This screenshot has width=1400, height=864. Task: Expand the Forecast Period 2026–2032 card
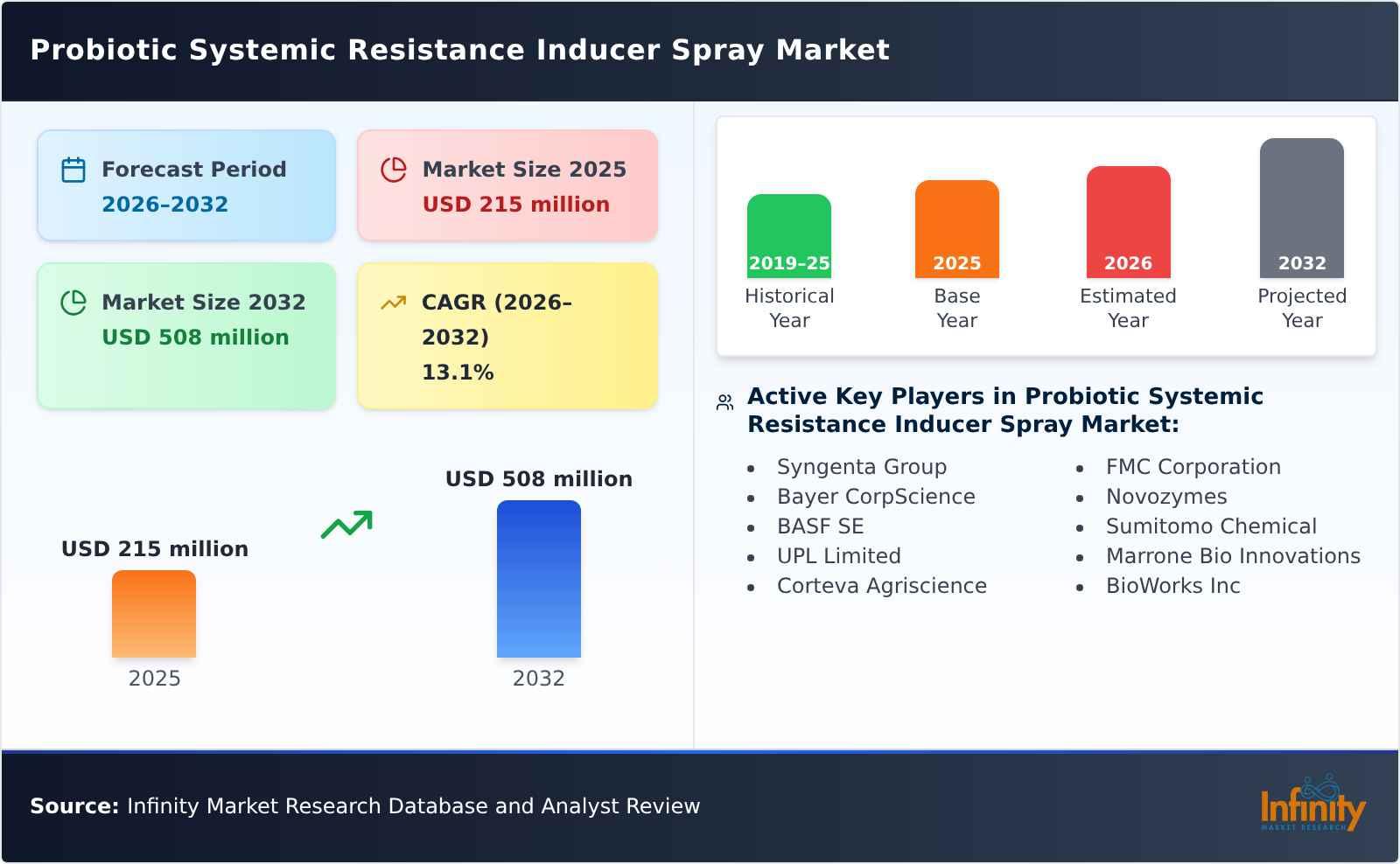(x=186, y=185)
